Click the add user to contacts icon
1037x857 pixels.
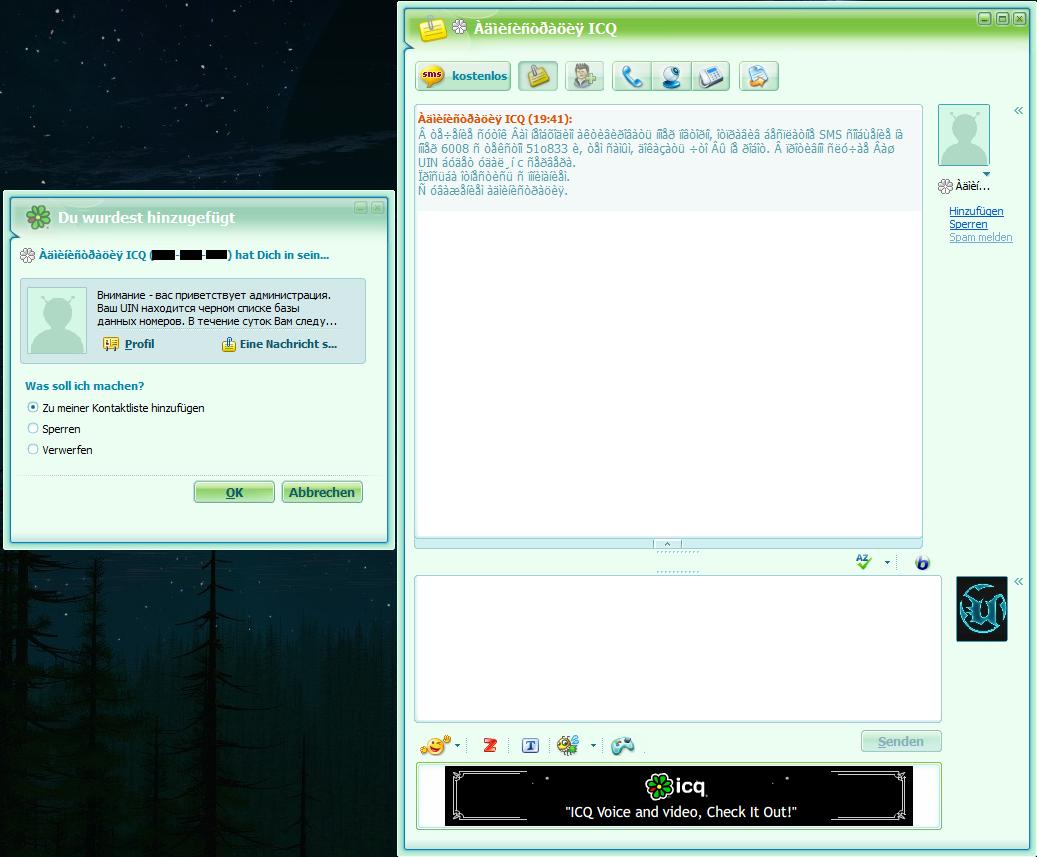[584, 76]
